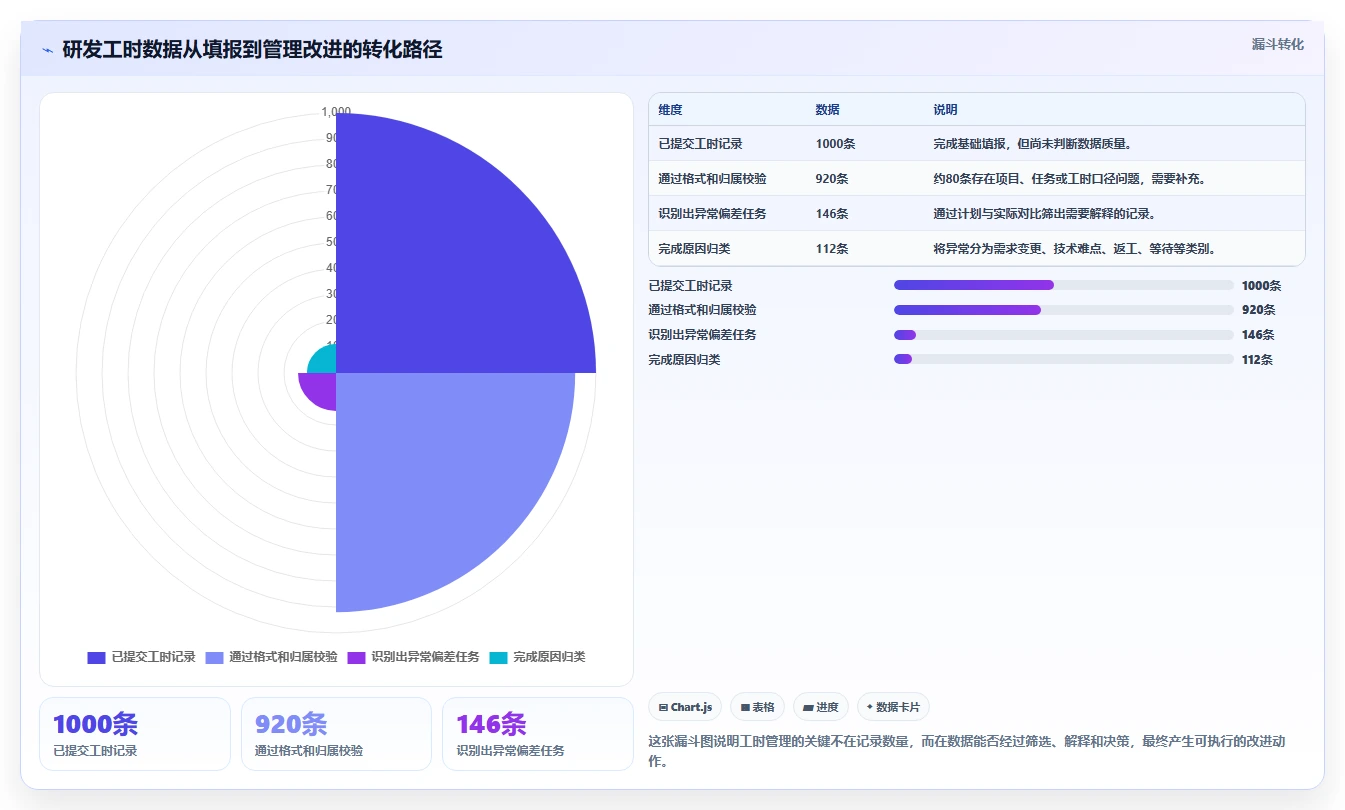Click the 进度 tag chip
Screen dimensions: 1345x810
(821, 707)
